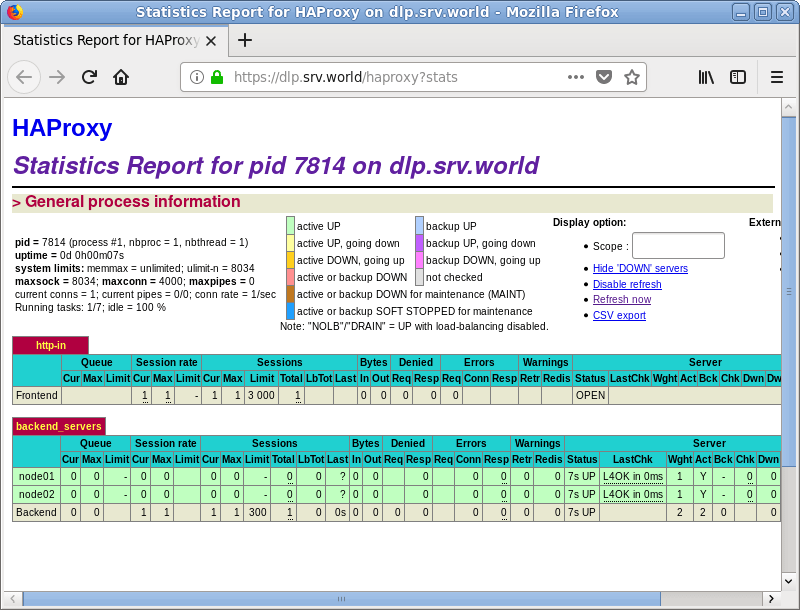Screen dimensions: 800x610
Task: Open the Firefox hamburger menu
Action: (777, 77)
